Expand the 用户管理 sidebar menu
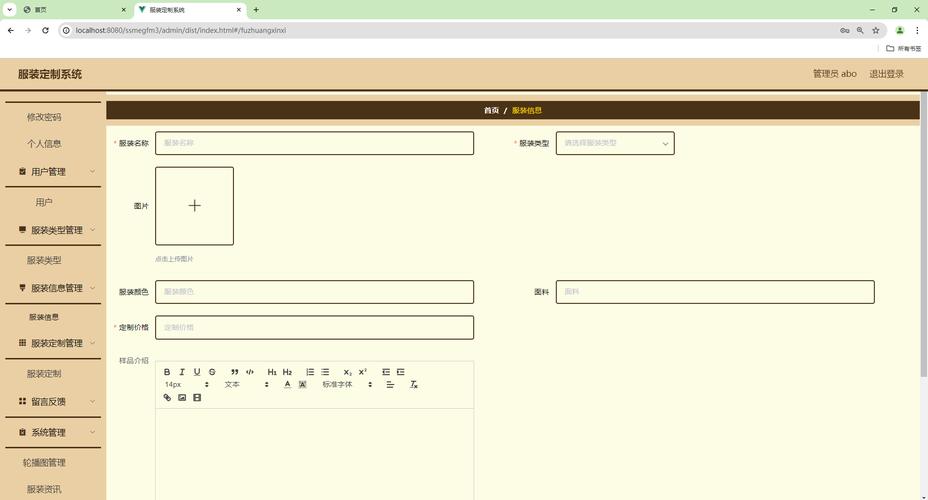Image resolution: width=928 pixels, height=500 pixels. (54, 172)
